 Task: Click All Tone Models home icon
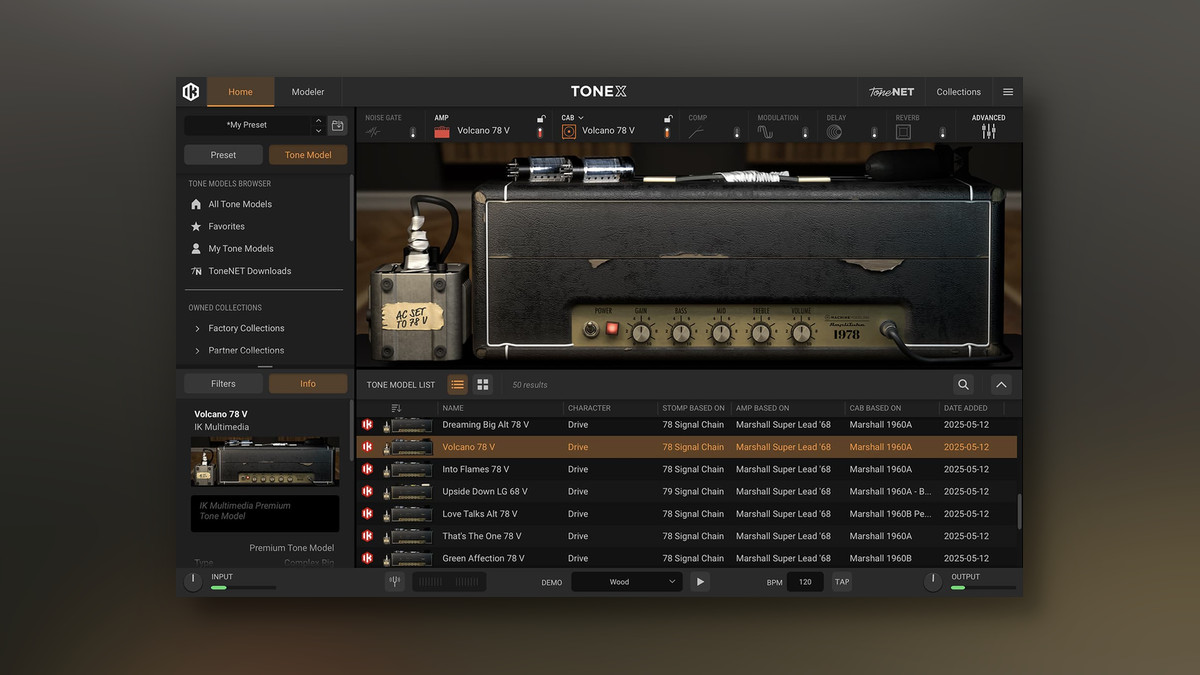coord(196,204)
